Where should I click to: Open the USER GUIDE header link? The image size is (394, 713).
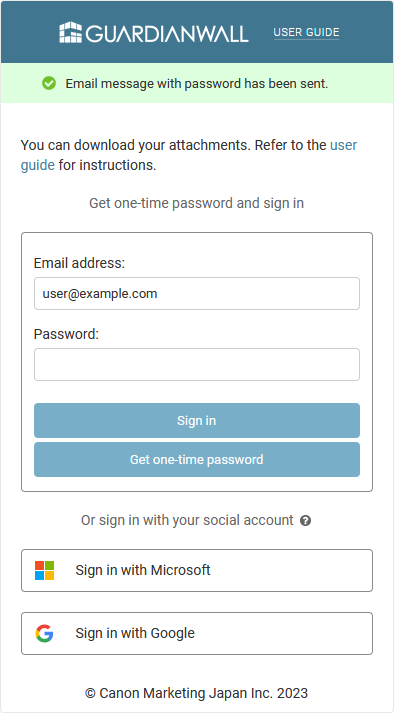coord(306,32)
